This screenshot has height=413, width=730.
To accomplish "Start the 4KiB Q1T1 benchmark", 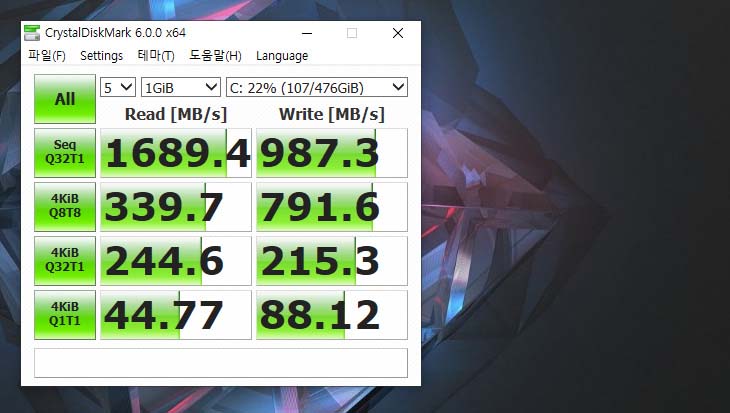I will 65,315.
